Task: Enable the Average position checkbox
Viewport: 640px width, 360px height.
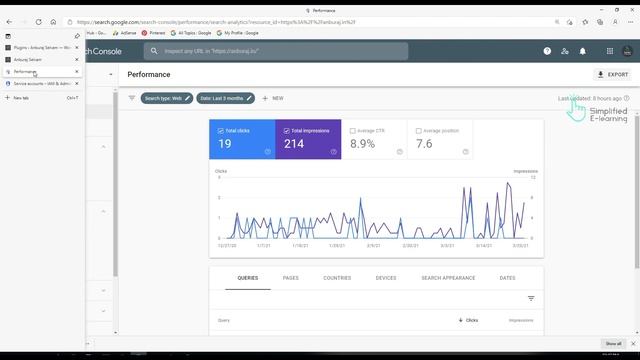Action: [x=418, y=131]
